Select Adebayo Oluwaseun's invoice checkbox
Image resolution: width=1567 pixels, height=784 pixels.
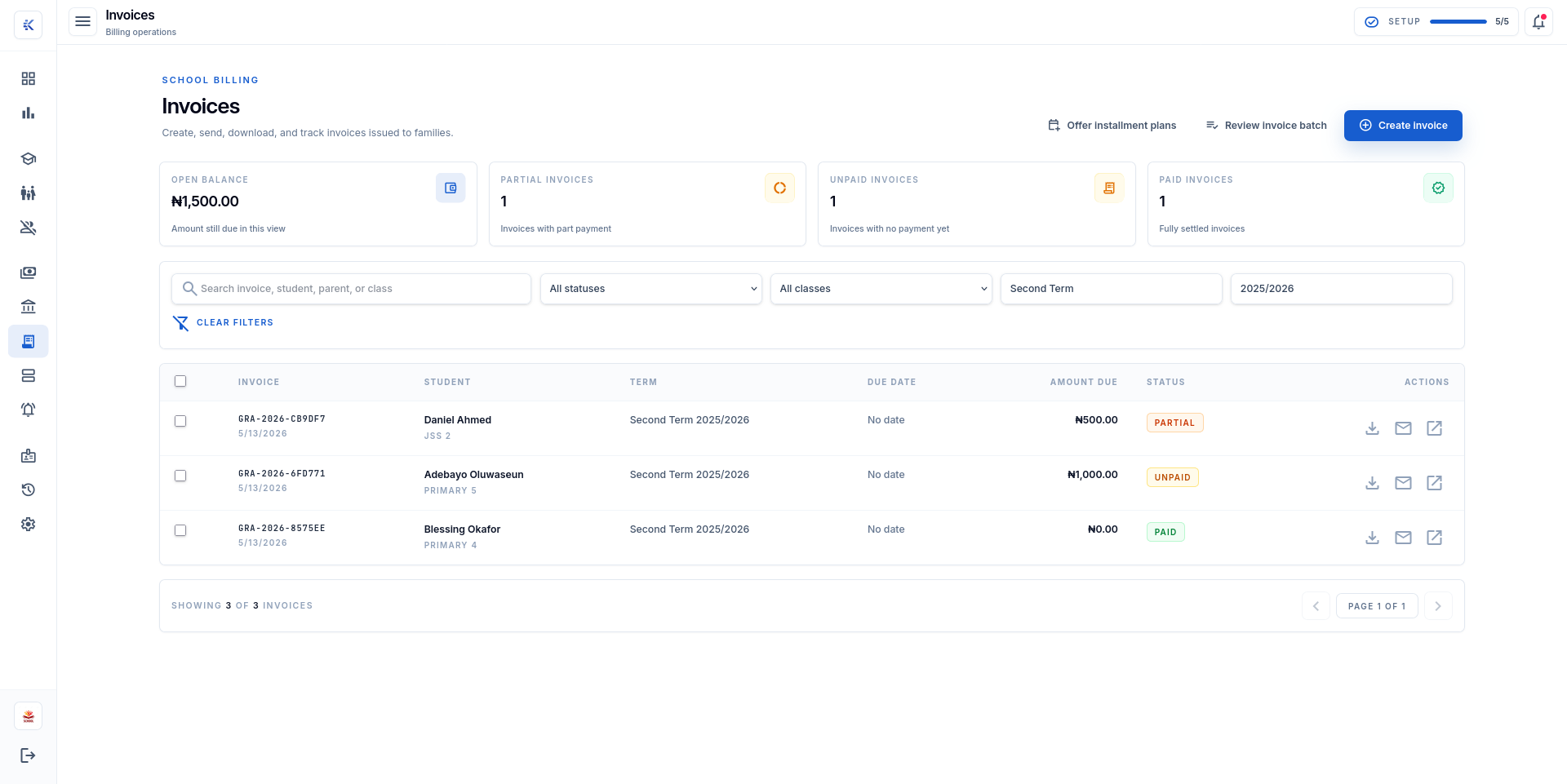click(x=180, y=476)
